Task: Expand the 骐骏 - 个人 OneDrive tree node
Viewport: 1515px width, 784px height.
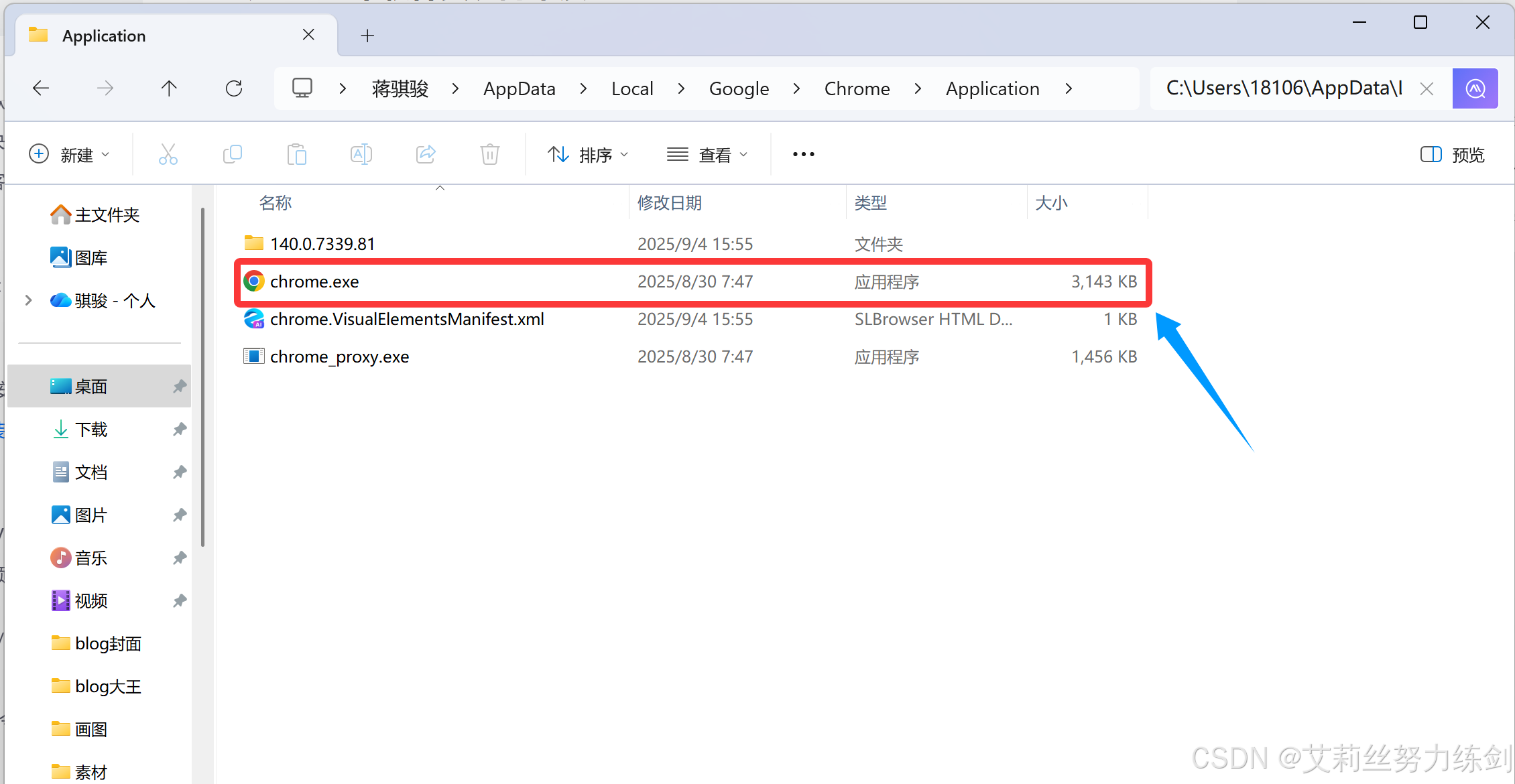Action: (28, 301)
